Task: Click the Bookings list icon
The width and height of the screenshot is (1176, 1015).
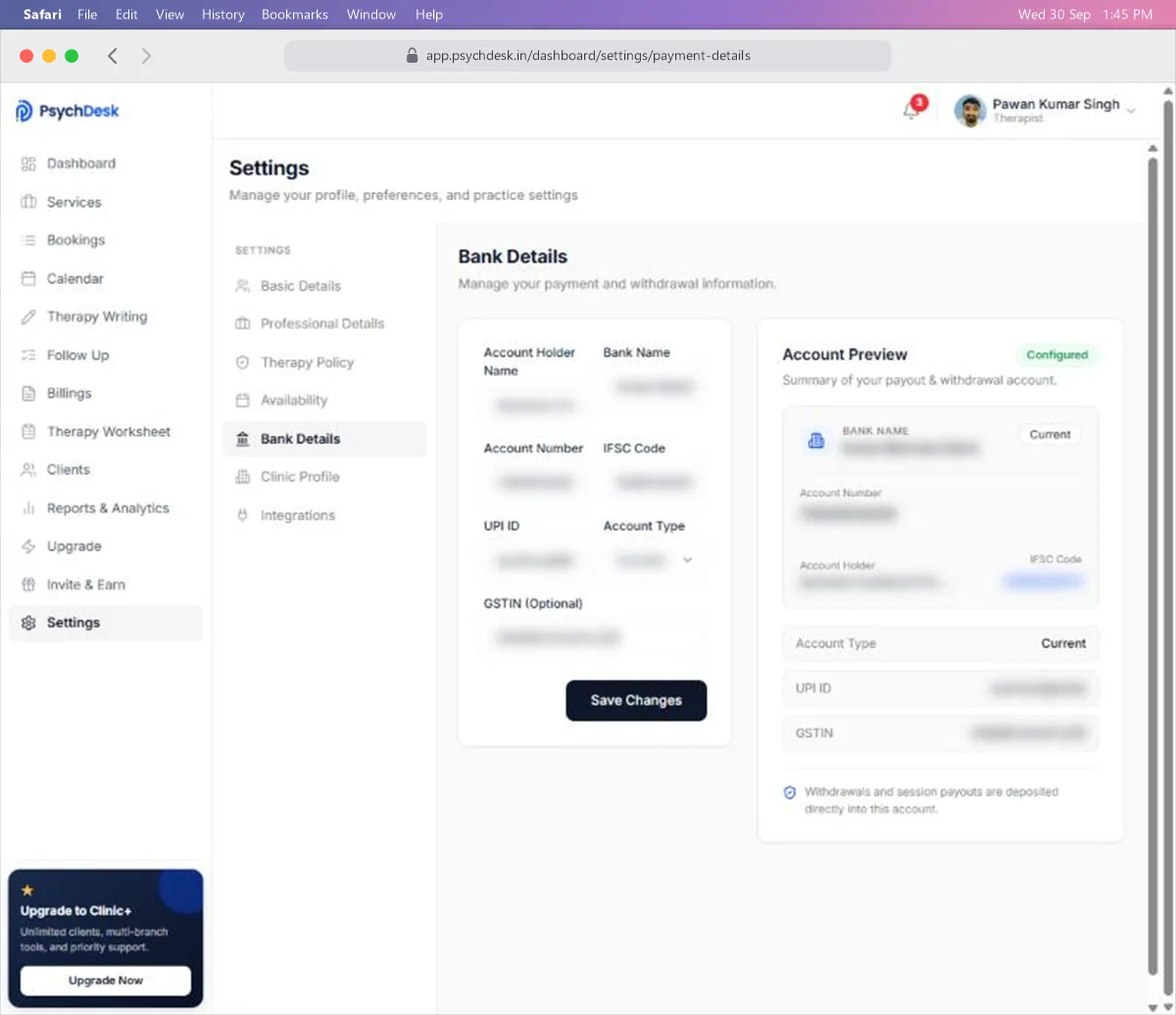Action: [x=28, y=240]
